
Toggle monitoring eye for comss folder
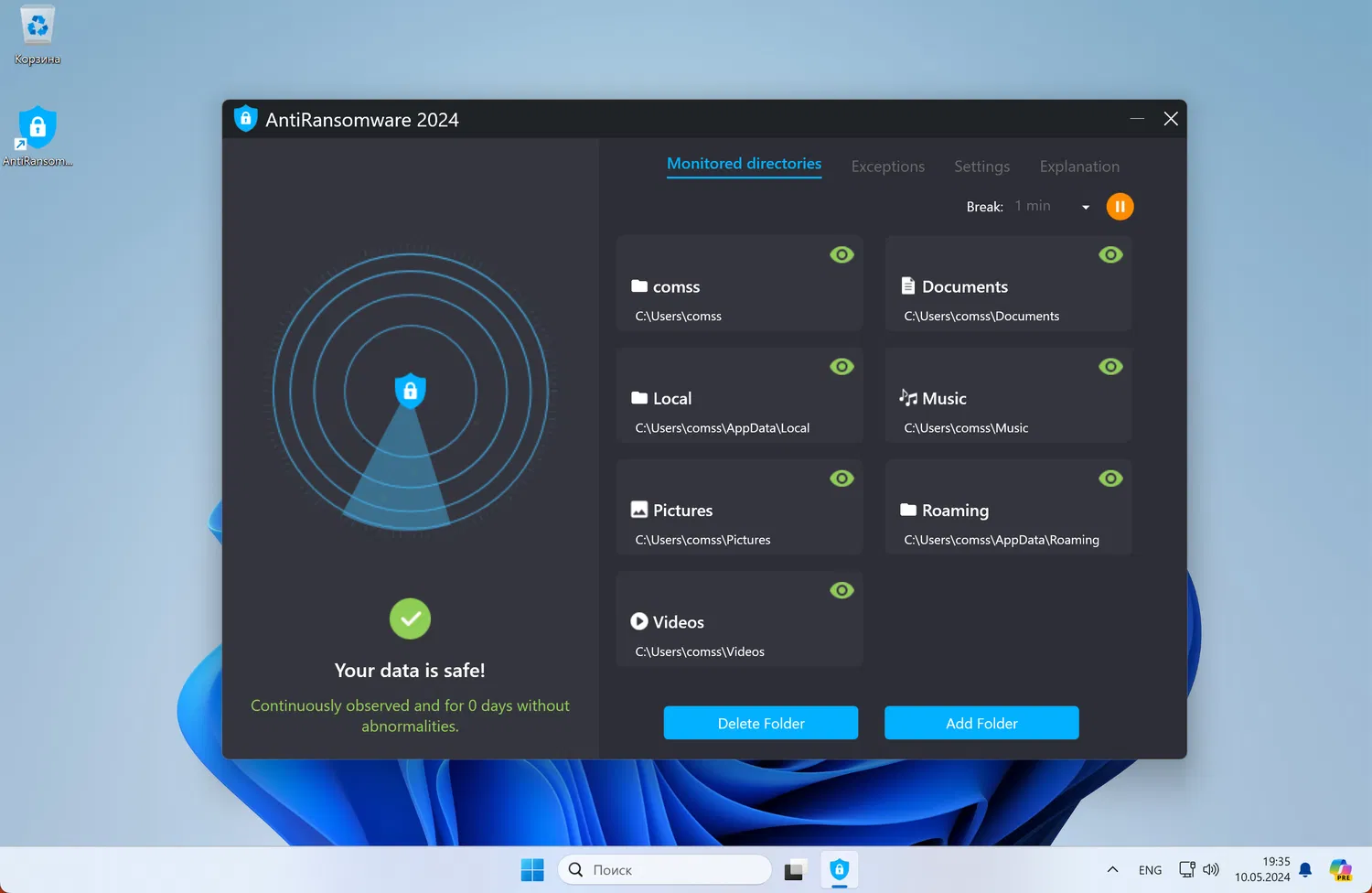click(841, 255)
